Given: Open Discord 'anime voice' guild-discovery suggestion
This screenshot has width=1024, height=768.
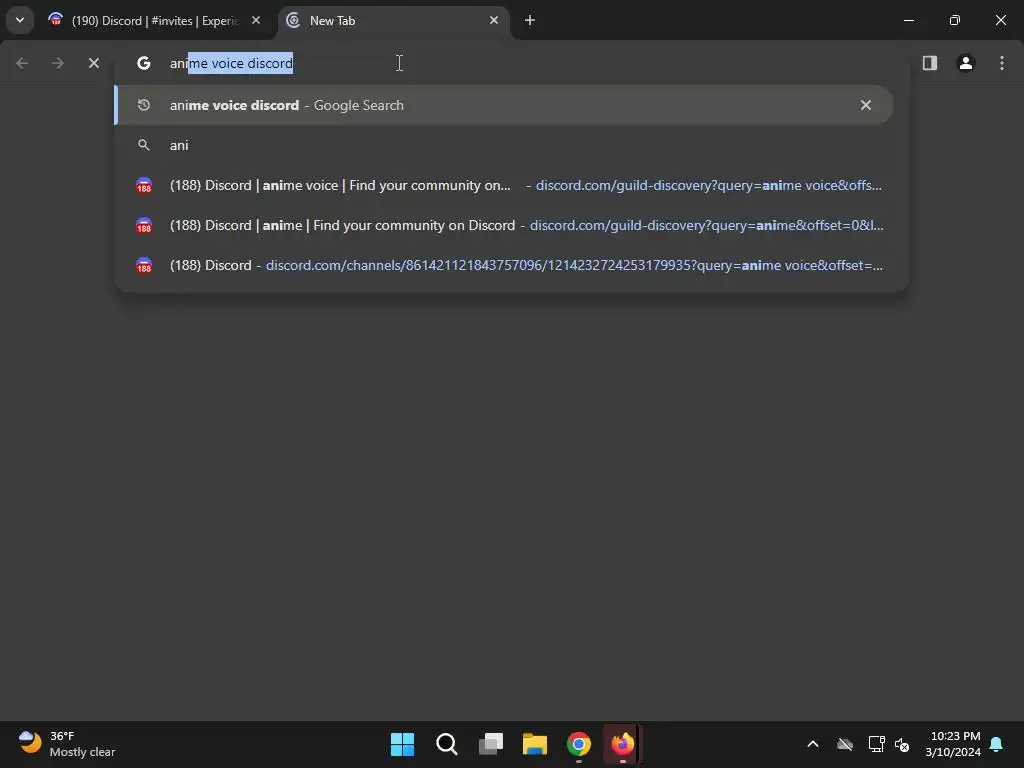Looking at the screenshot, I should (x=504, y=185).
